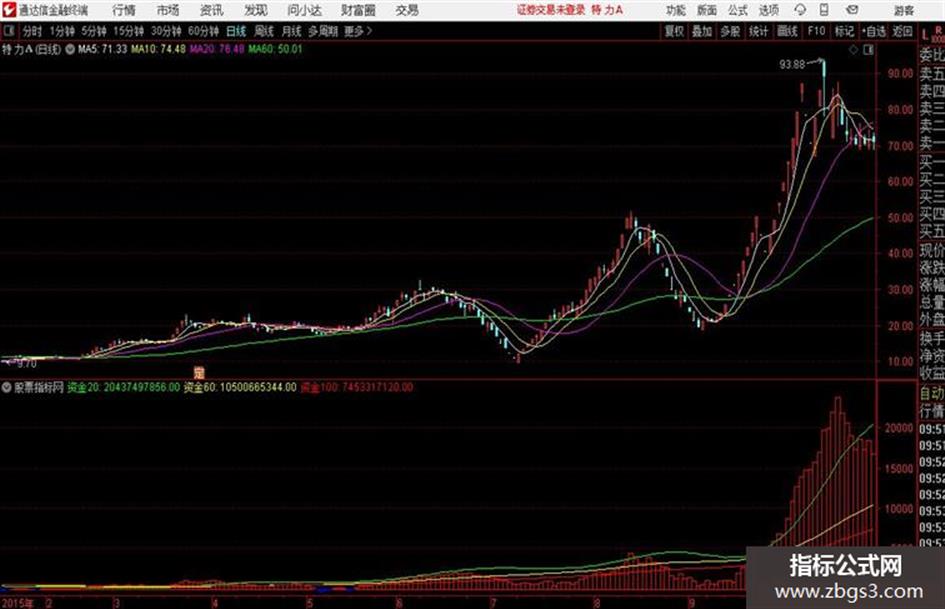Select the 多周期 multi-period tab
Viewport: 945px width, 609px height.
point(323,31)
